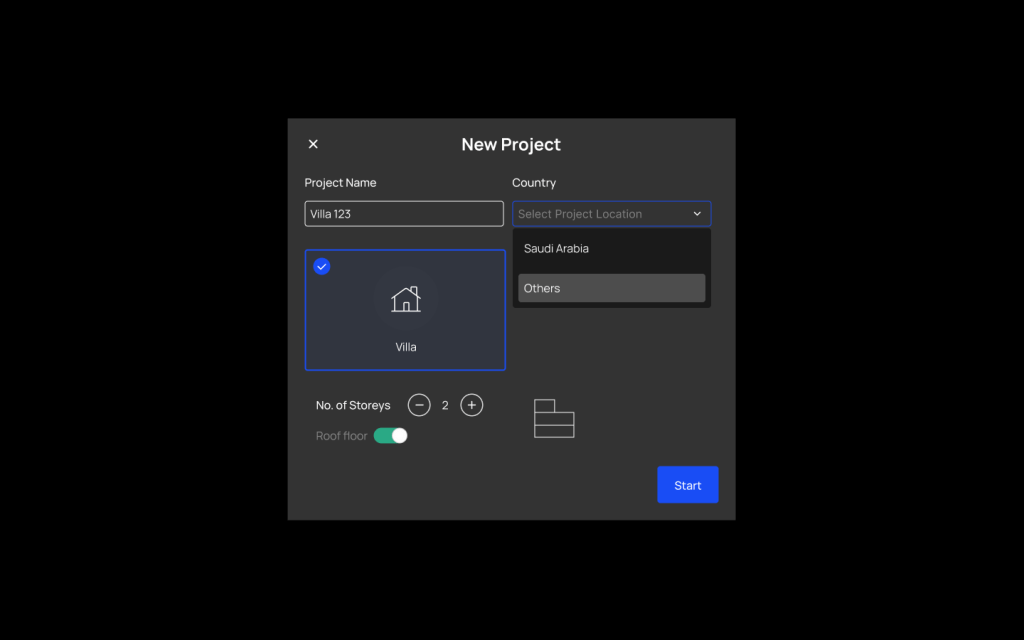The image size is (1024, 640).
Task: Click the No. of Storeys label
Action: pos(353,406)
